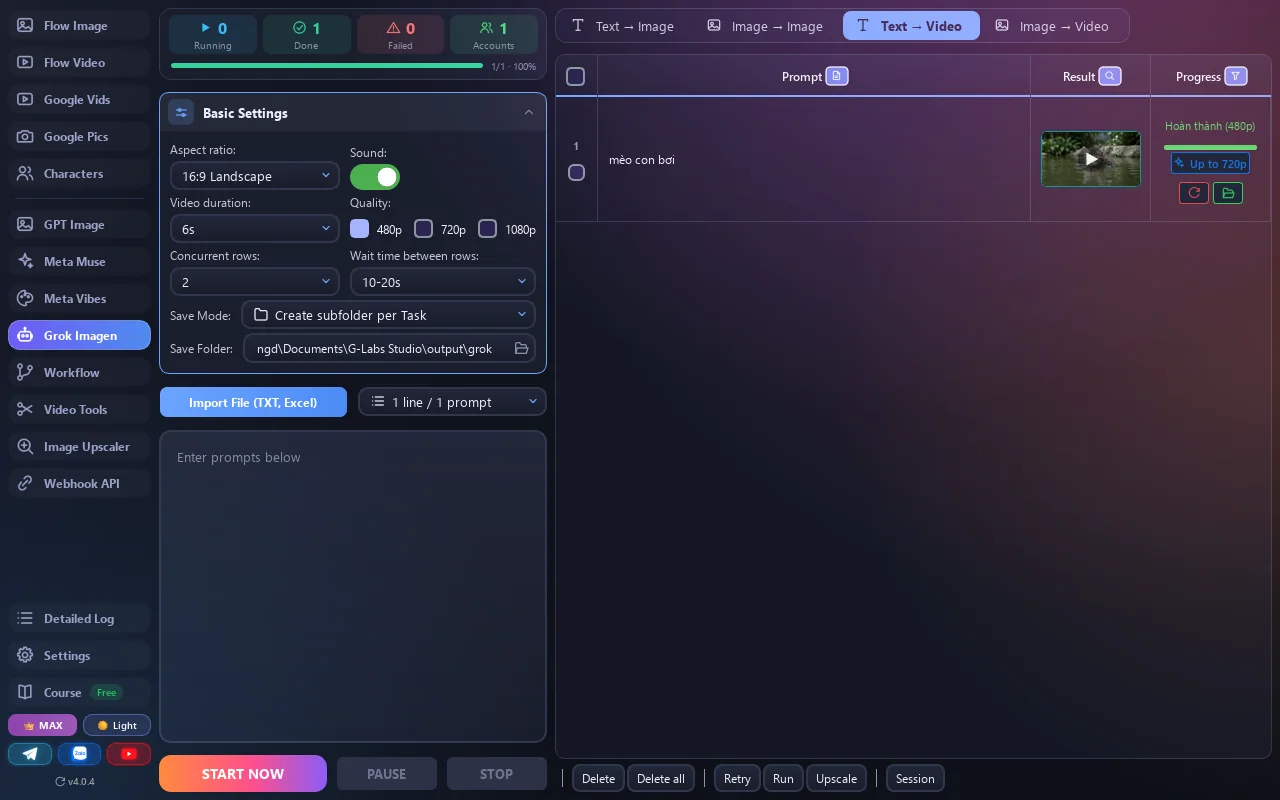Screen dimensions: 1280x800
Task: Collapse the Basic Settings panel
Action: pos(529,112)
